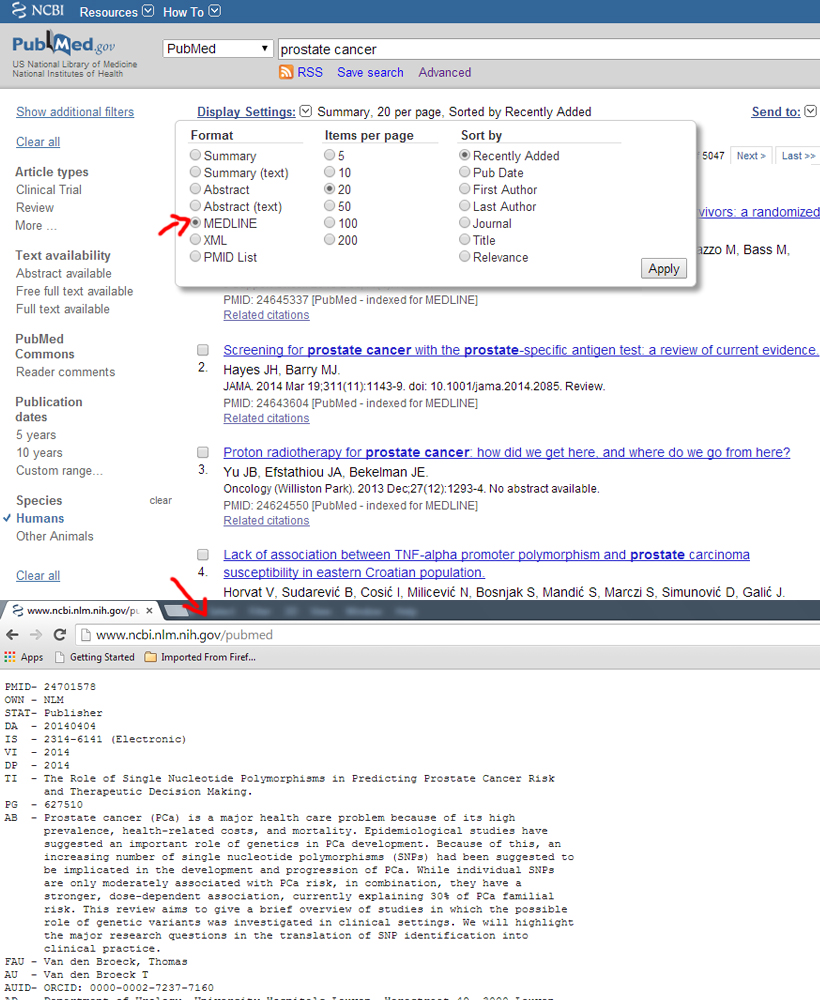Image resolution: width=820 pixels, height=1000 pixels.
Task: Choose the Abstract (text) format option
Action: click(x=196, y=206)
